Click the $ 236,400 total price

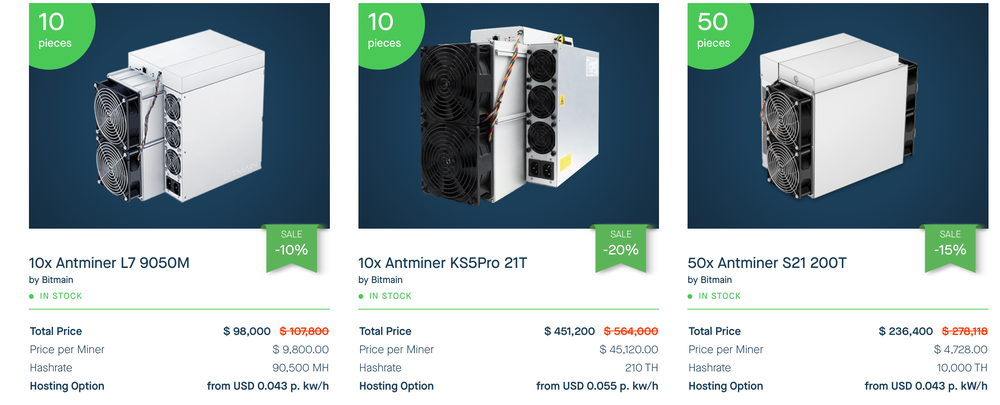point(906,332)
